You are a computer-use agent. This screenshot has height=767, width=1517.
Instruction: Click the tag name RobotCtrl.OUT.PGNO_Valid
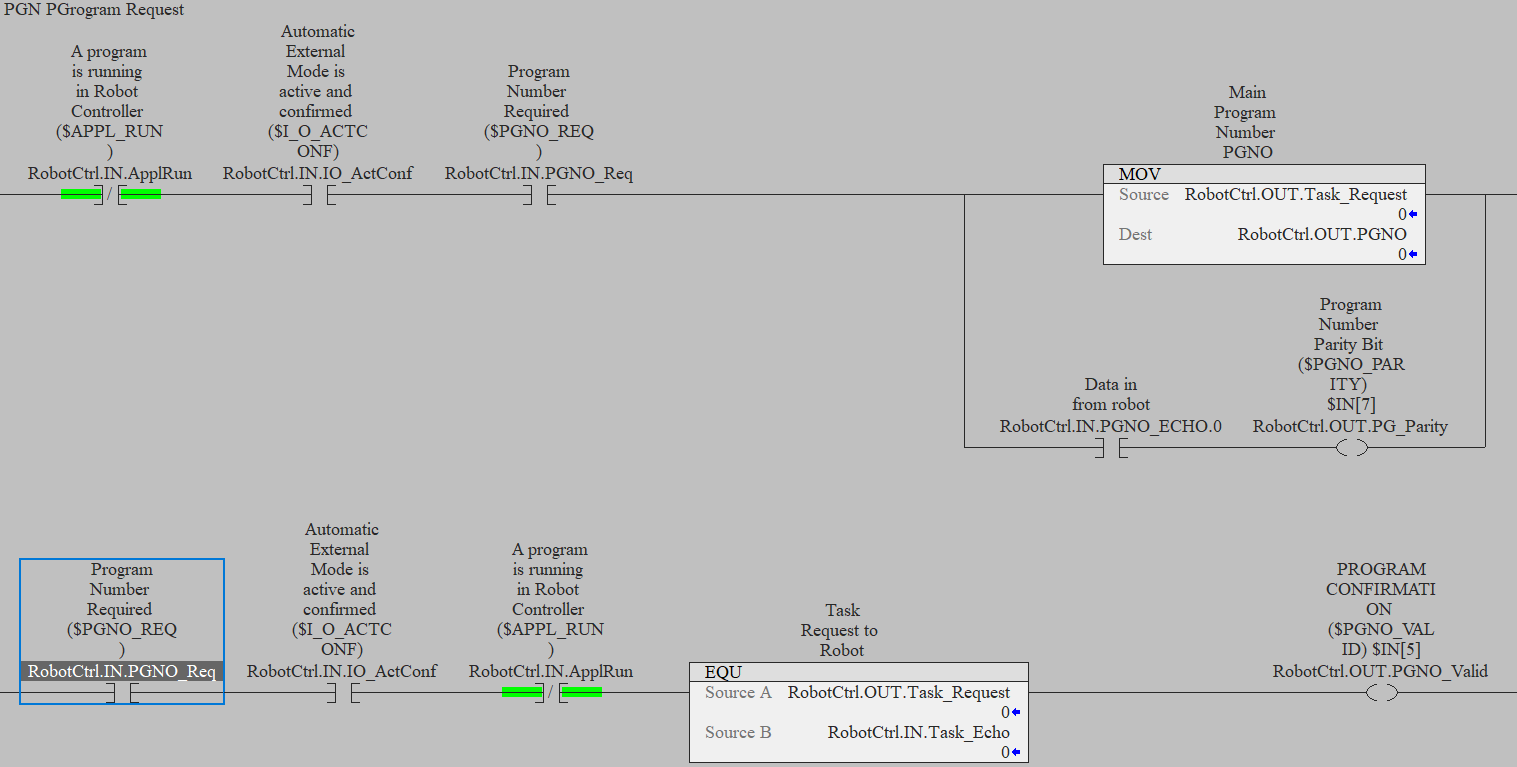tap(1380, 671)
